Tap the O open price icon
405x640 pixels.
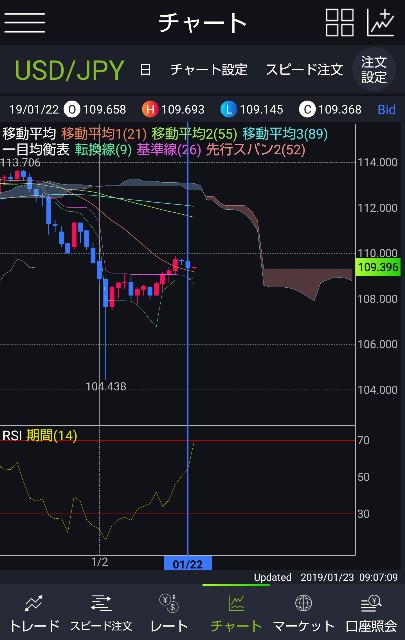click(x=72, y=109)
